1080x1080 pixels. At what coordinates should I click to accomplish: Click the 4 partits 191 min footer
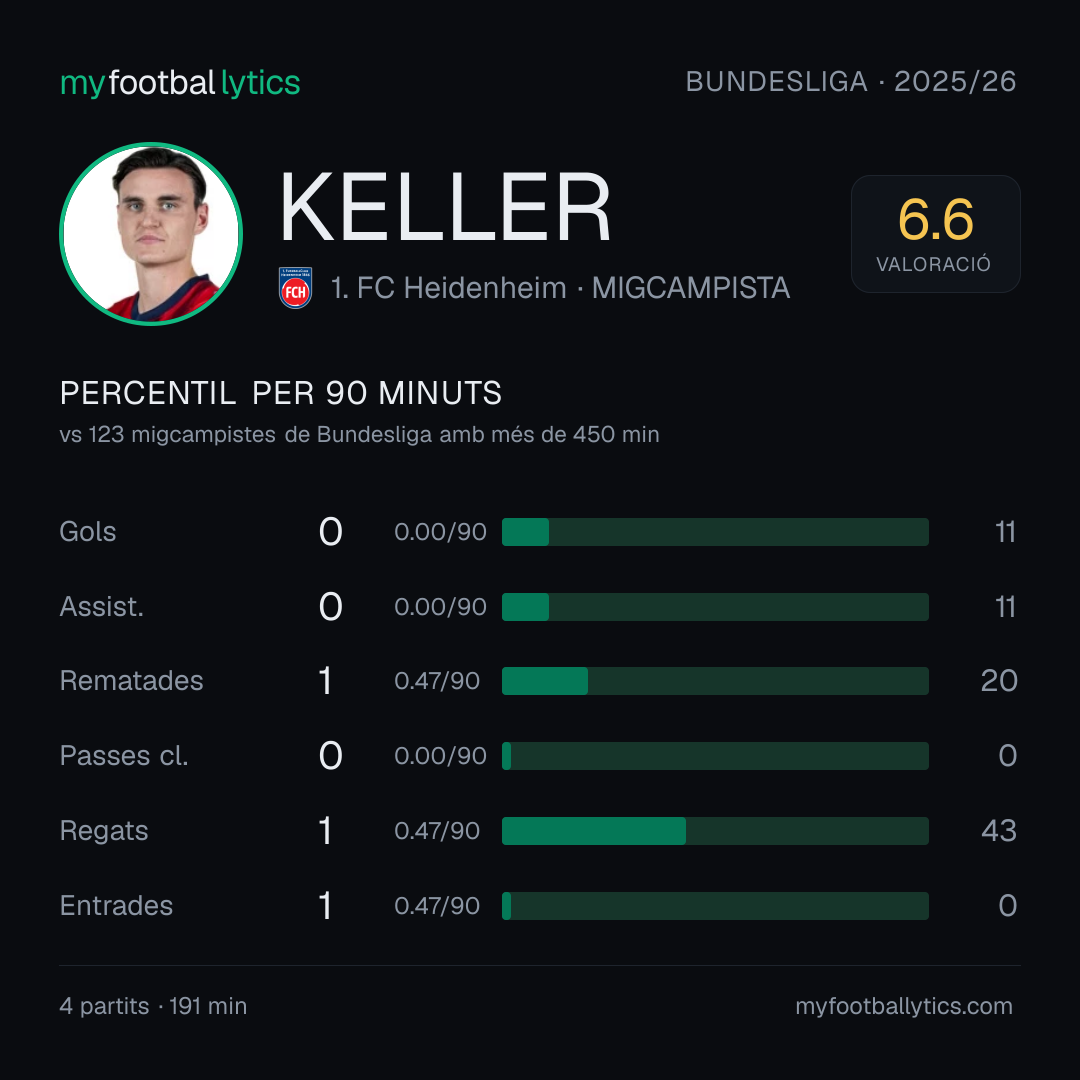coord(153,1006)
